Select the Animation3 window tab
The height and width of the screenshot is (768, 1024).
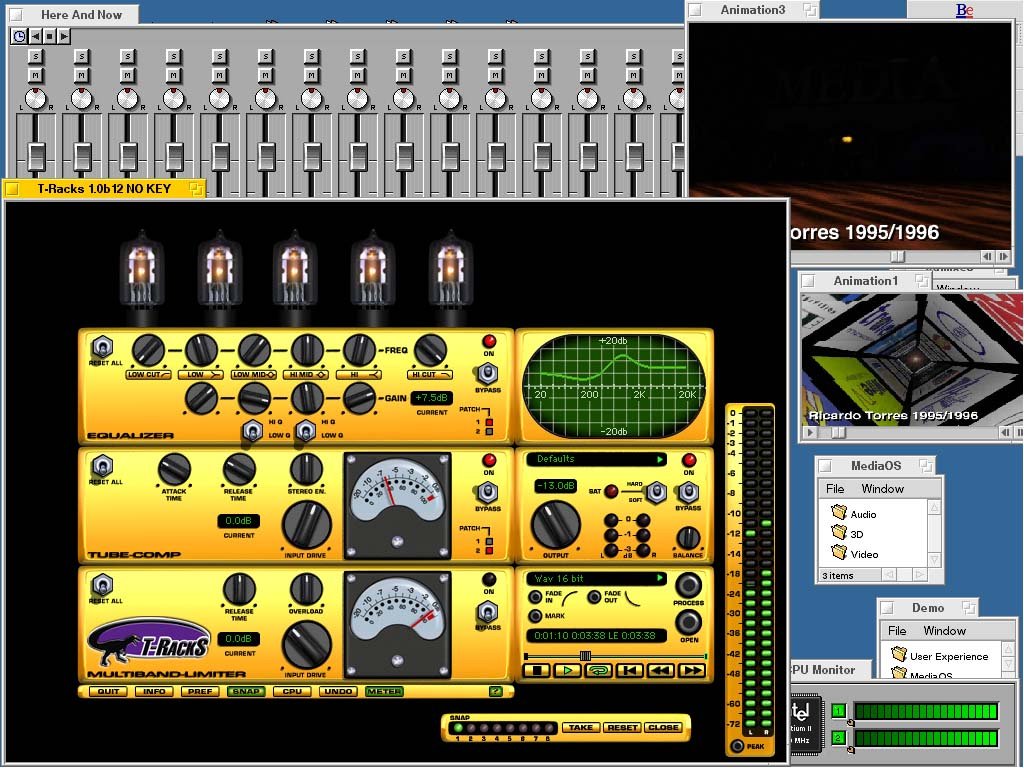(x=753, y=10)
